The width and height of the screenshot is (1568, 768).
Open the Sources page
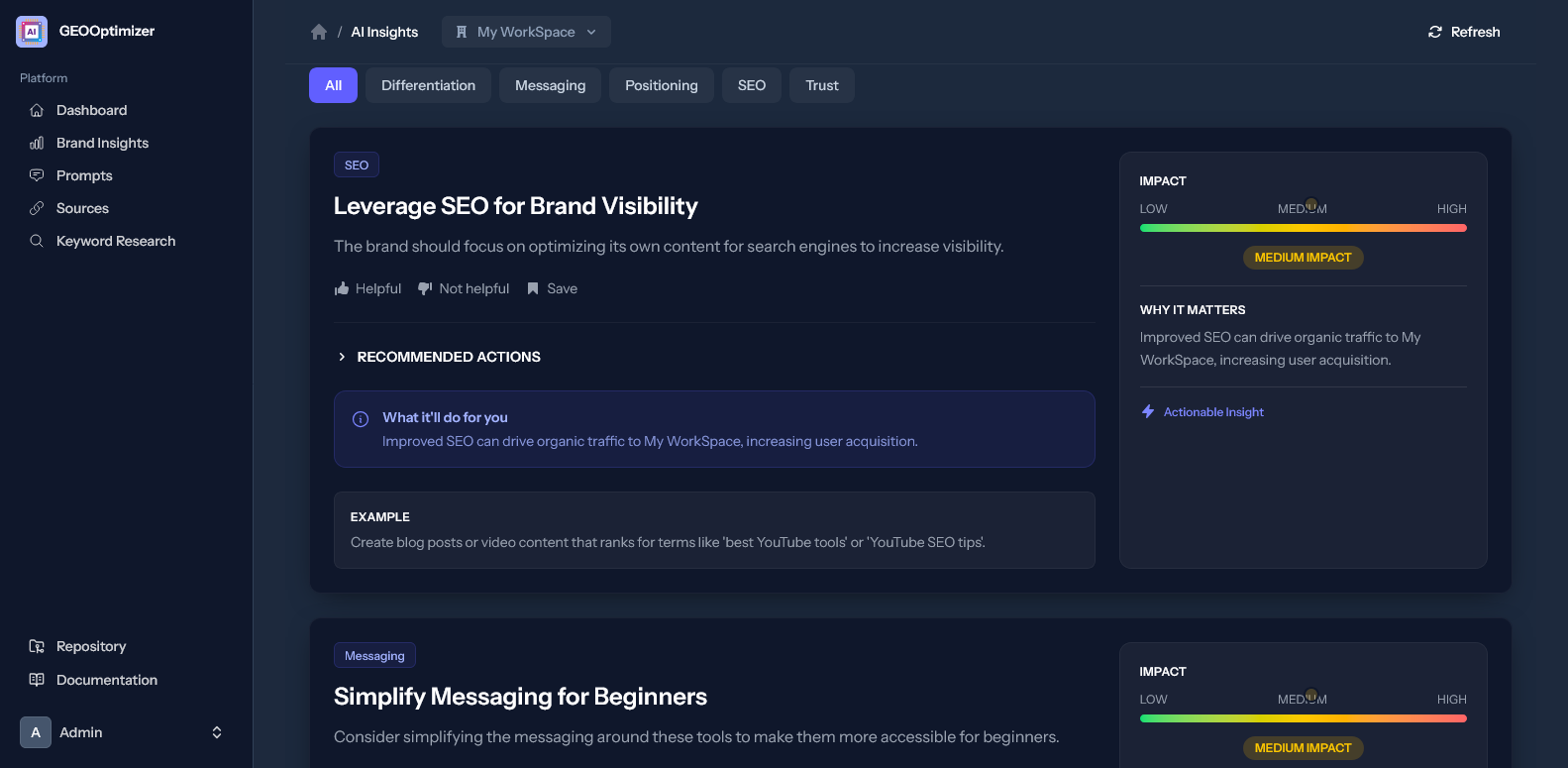[x=126, y=208]
